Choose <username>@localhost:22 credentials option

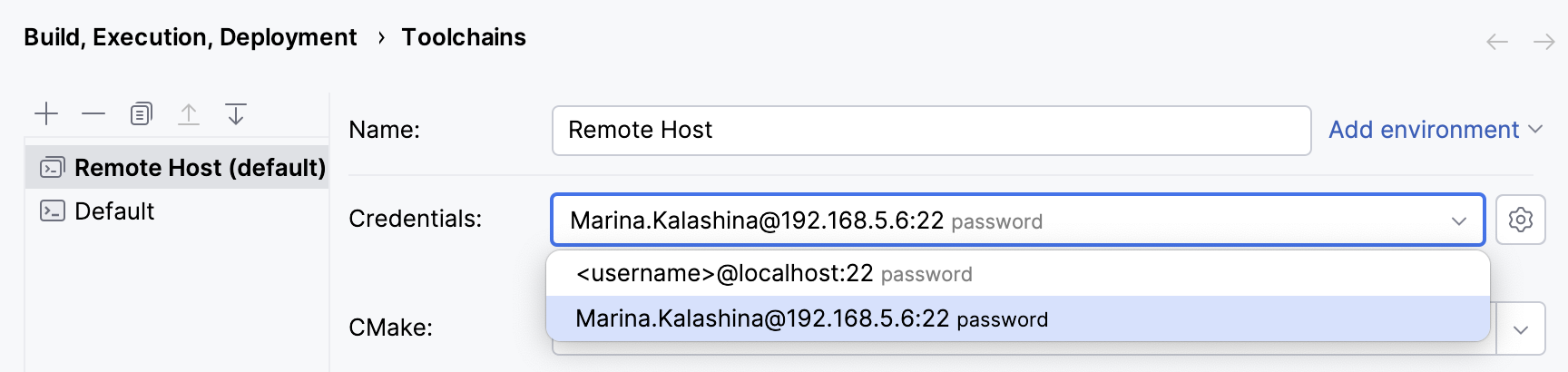click(x=773, y=274)
